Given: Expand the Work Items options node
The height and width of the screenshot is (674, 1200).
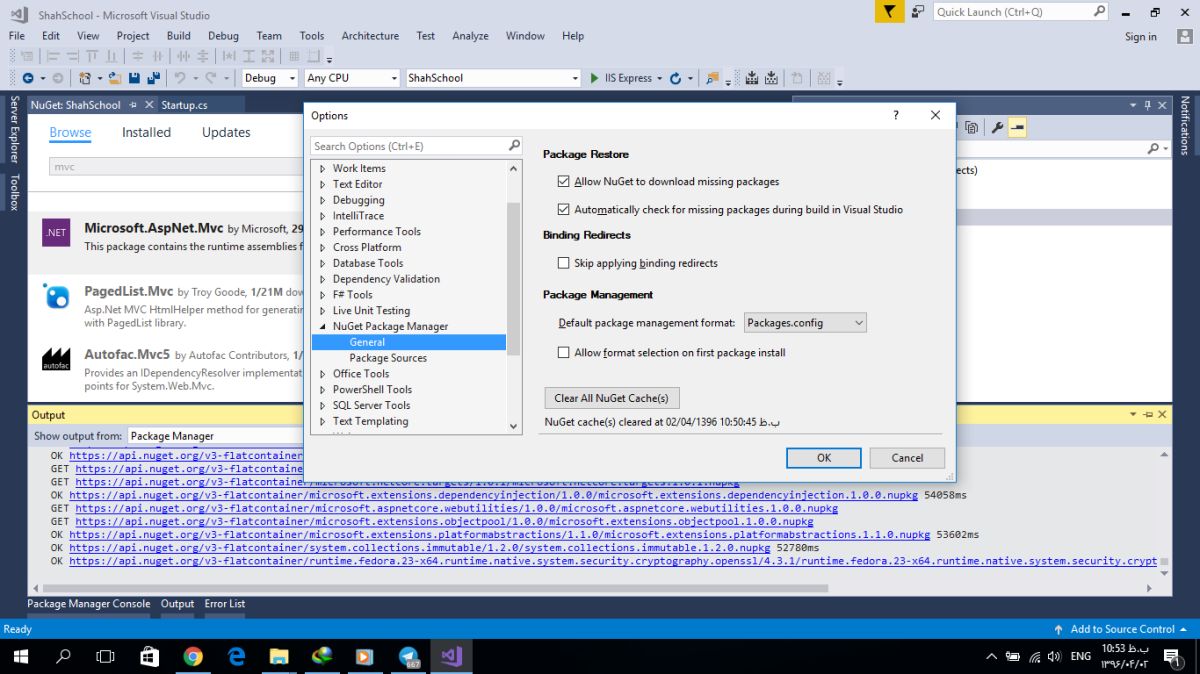Looking at the screenshot, I should pyautogui.click(x=322, y=168).
